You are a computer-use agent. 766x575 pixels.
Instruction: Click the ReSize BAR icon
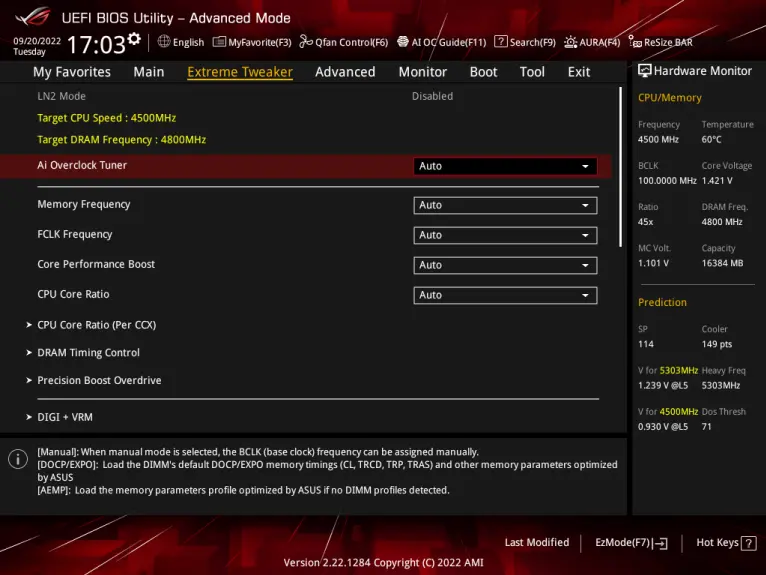(635, 42)
